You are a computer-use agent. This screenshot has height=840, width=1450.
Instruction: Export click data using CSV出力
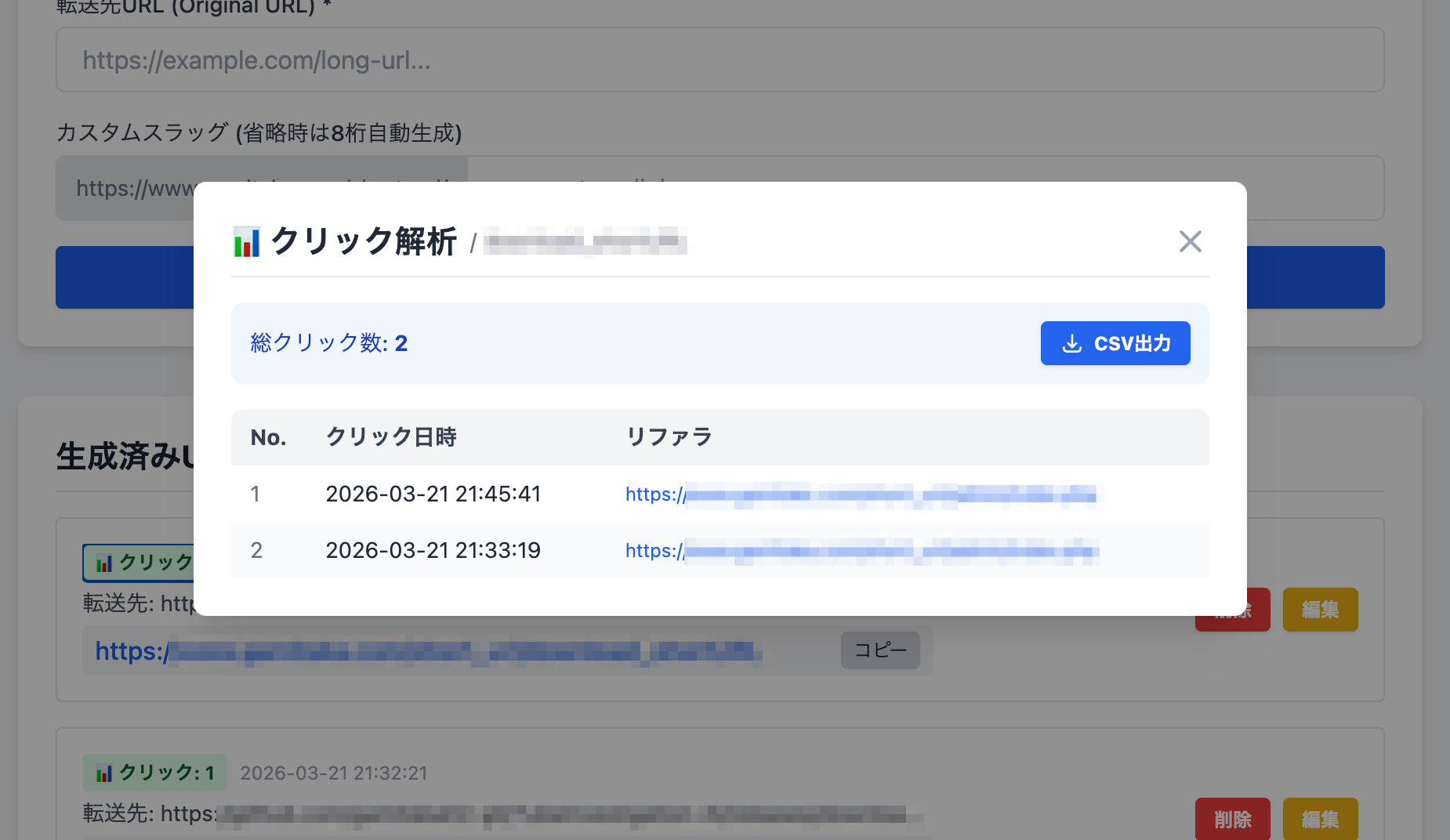pyautogui.click(x=1115, y=343)
